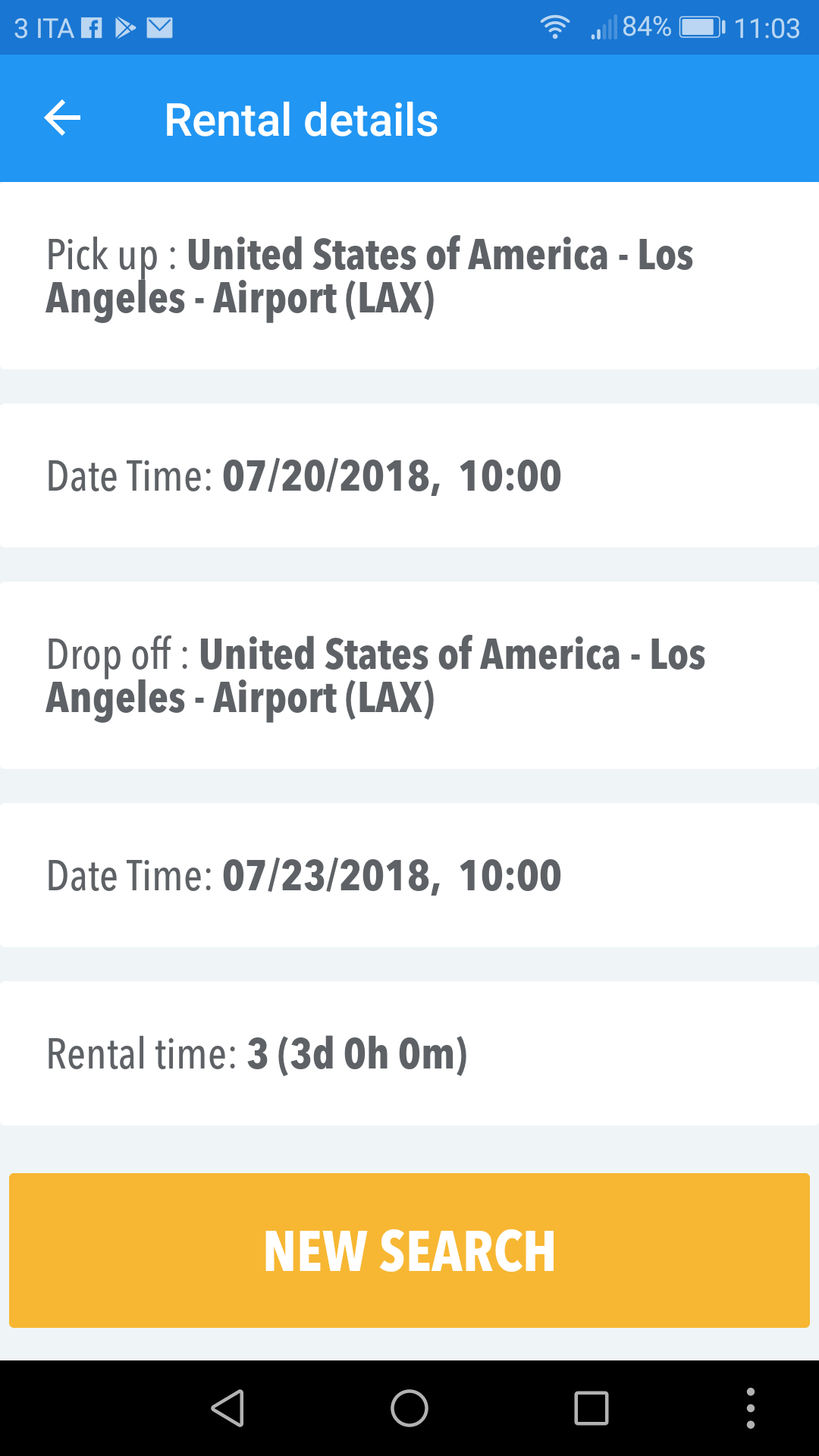Image resolution: width=819 pixels, height=1456 pixels.
Task: Select the Pick up location card
Action: (x=409, y=275)
